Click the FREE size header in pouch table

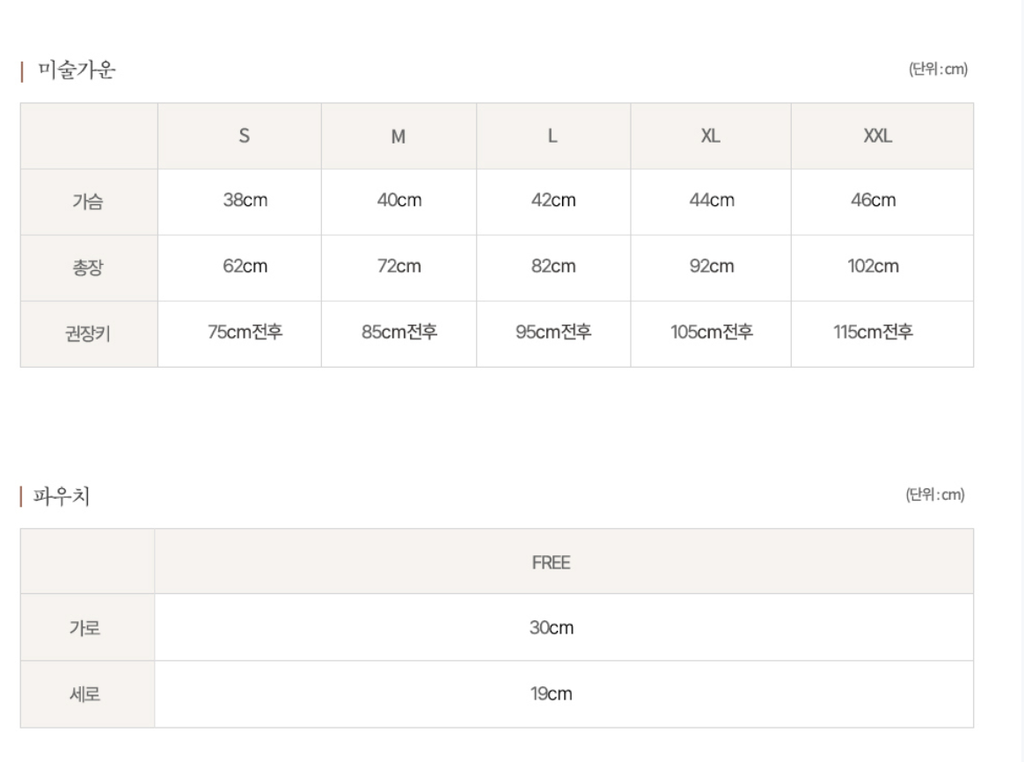[x=551, y=562]
